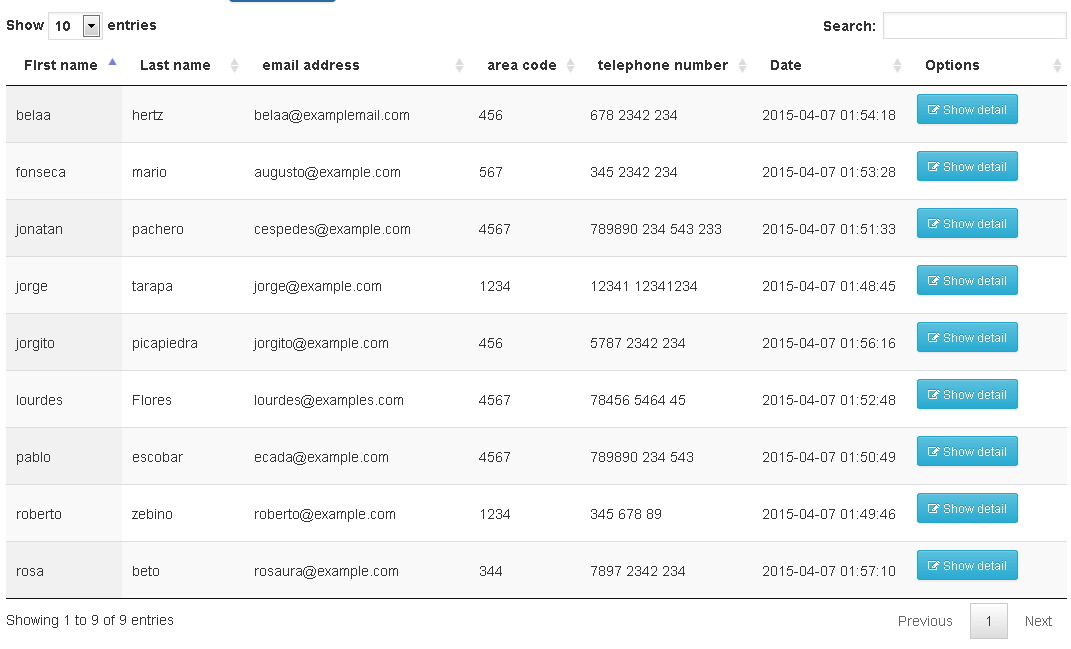
Task: Click the detail icon in belaa's Show detail button
Action: 932,109
